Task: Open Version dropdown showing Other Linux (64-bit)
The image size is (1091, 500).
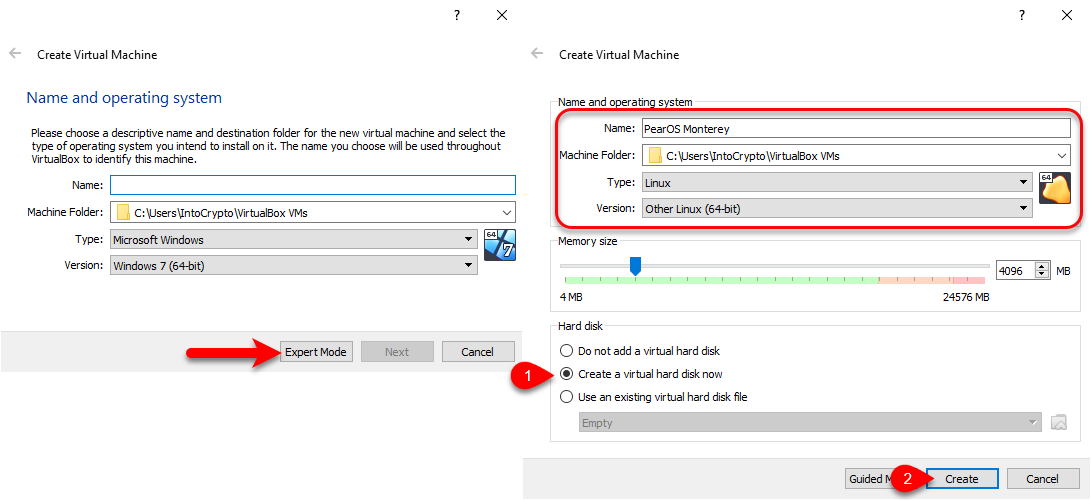Action: click(x=837, y=207)
